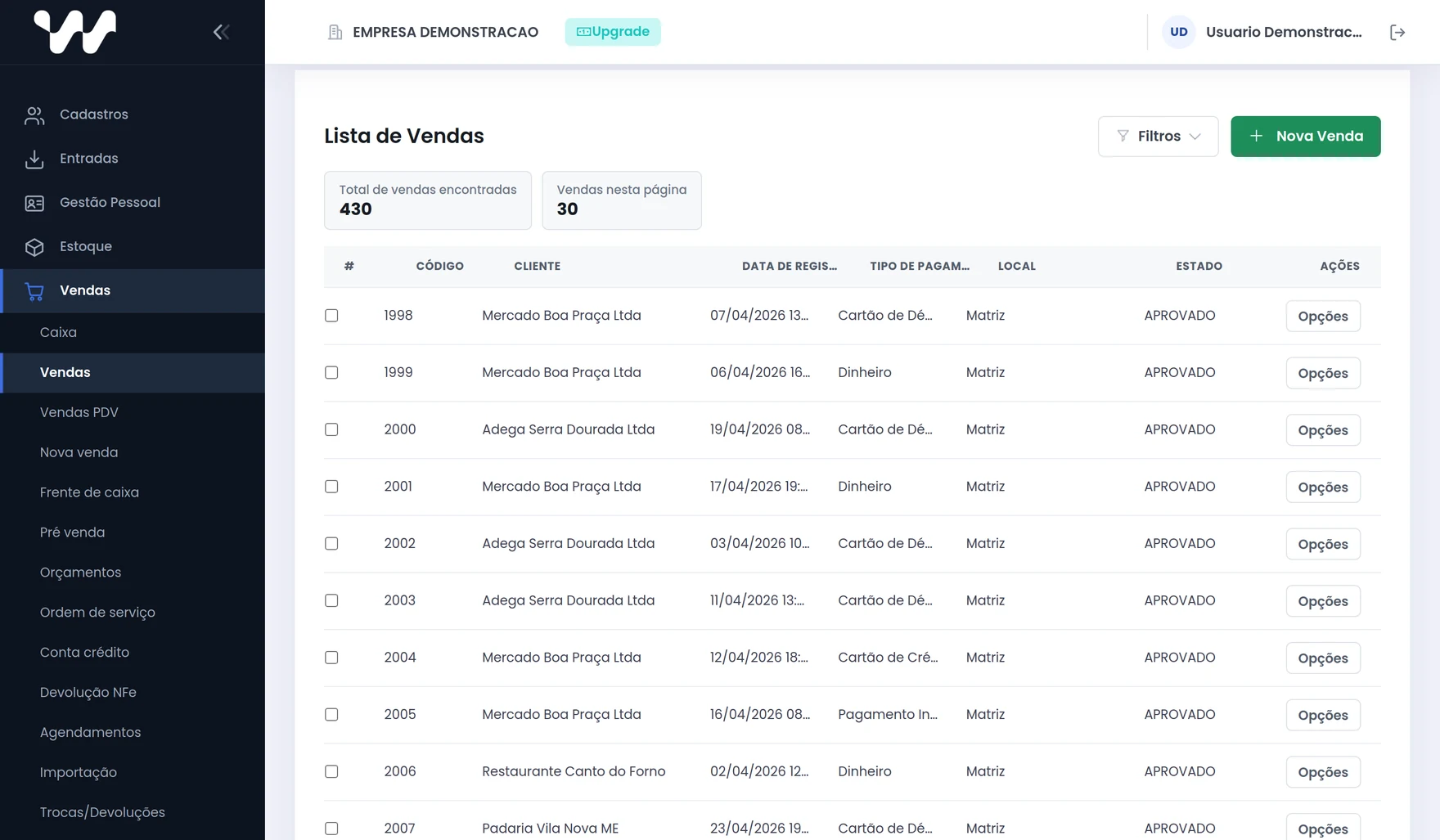
Task: Click the Pagamento In... payment cell
Action: 888,714
